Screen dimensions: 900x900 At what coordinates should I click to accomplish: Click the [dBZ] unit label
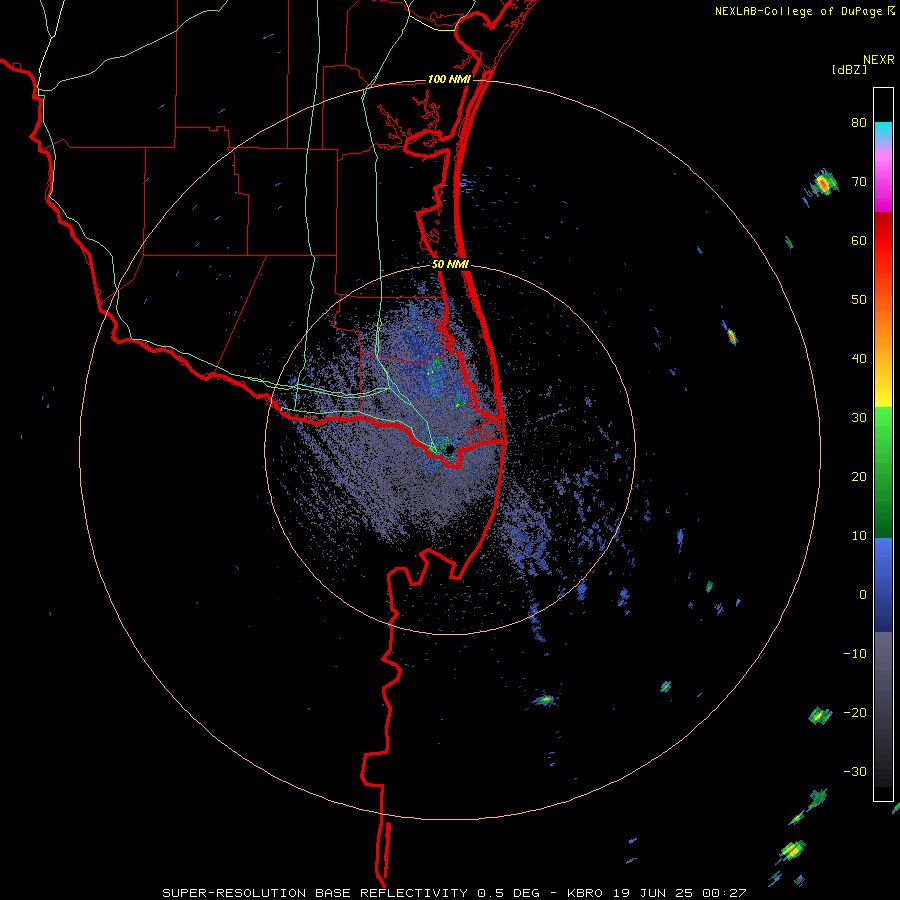click(x=849, y=70)
